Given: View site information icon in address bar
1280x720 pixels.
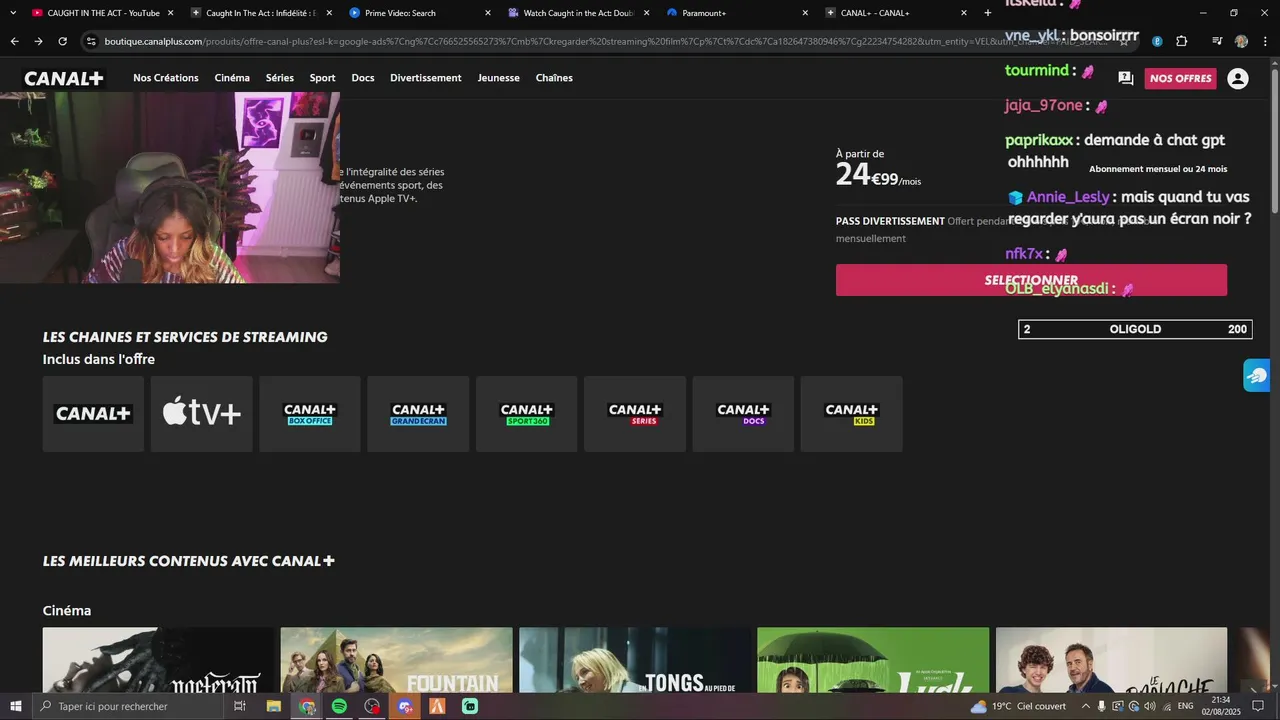Looking at the screenshot, I should (91, 41).
